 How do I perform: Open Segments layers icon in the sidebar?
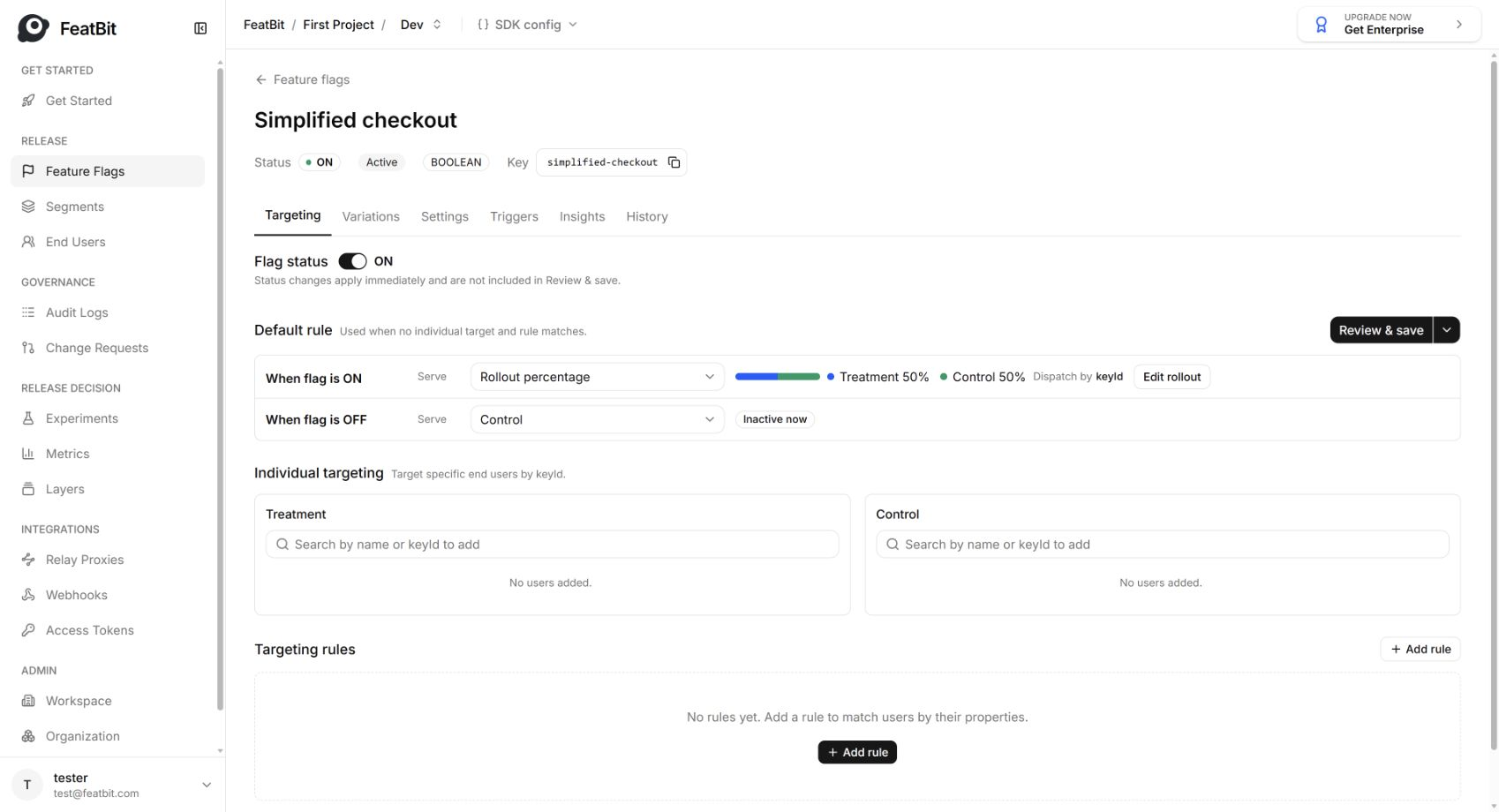[x=28, y=207]
